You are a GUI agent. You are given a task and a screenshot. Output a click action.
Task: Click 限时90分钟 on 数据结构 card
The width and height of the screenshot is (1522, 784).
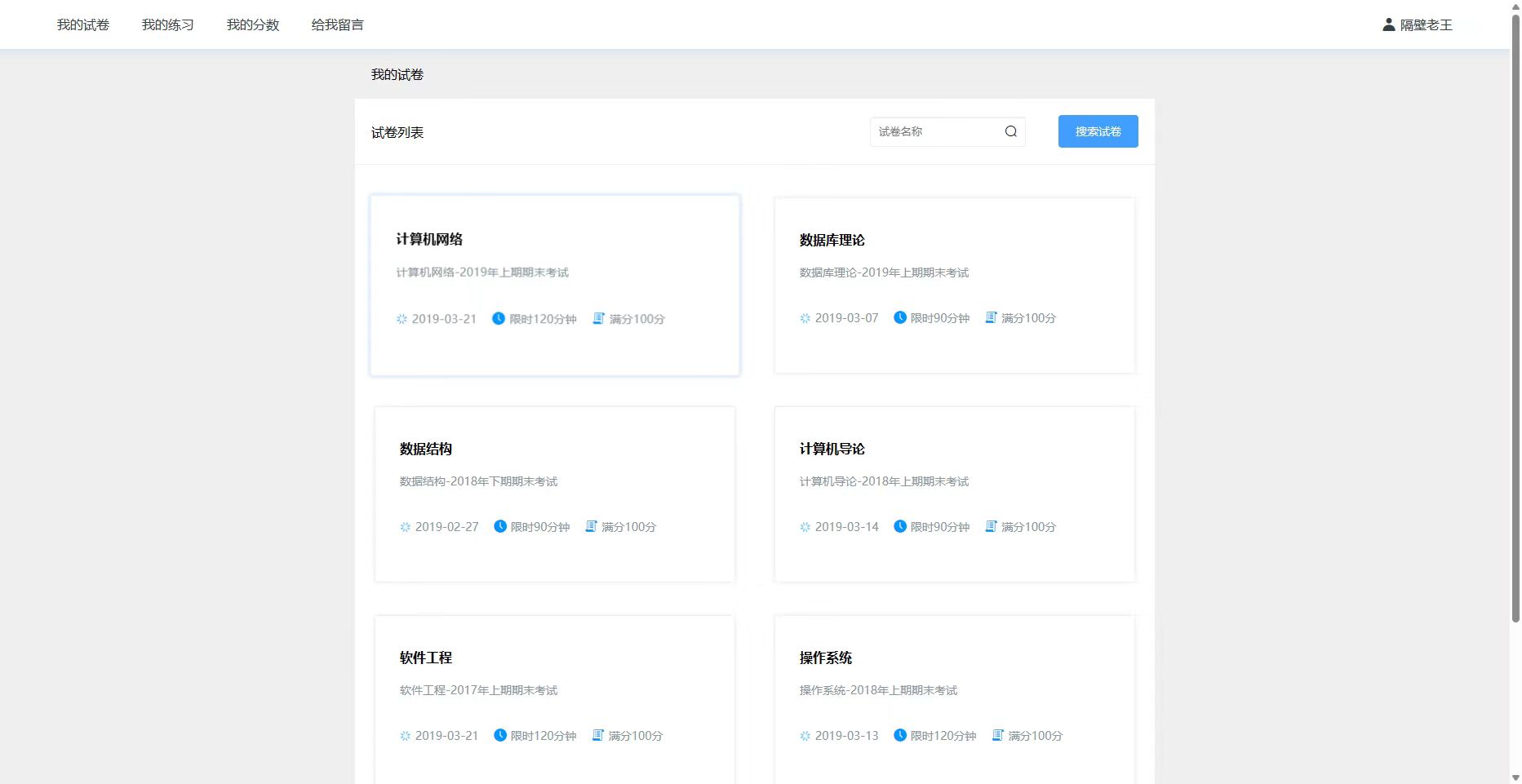[x=540, y=527]
